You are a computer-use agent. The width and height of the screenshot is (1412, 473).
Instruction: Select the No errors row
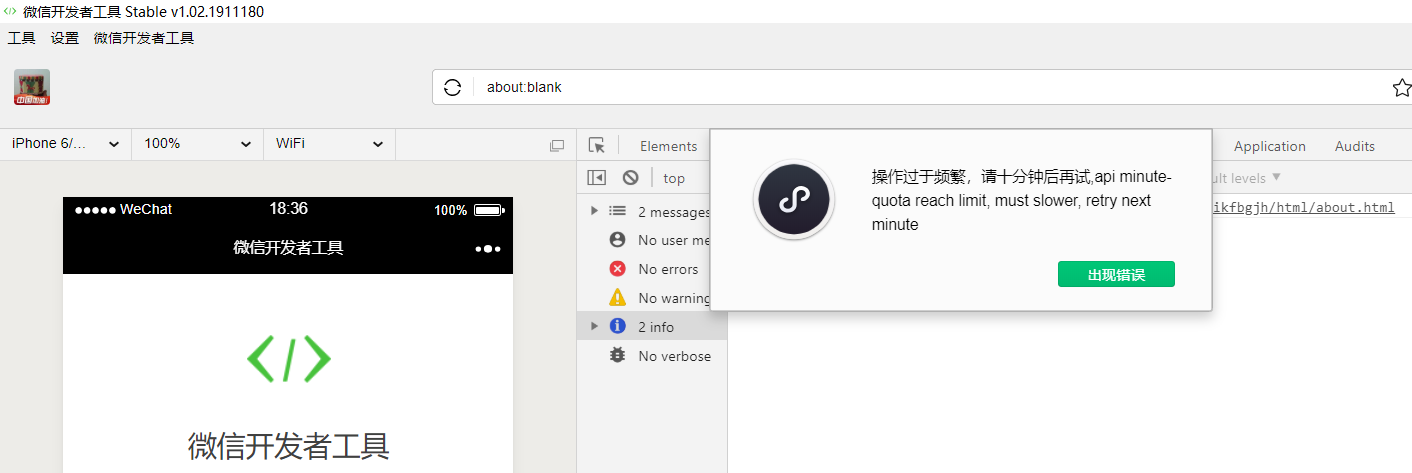pyautogui.click(x=652, y=269)
